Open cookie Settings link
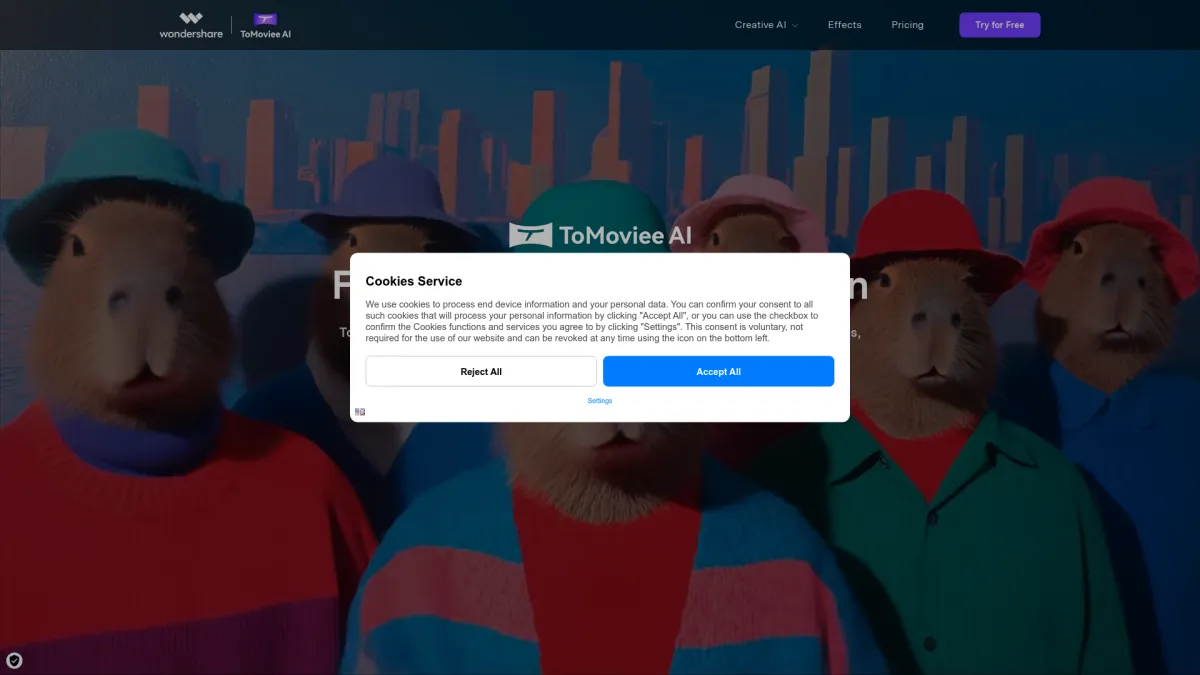1200x675 pixels. point(600,401)
